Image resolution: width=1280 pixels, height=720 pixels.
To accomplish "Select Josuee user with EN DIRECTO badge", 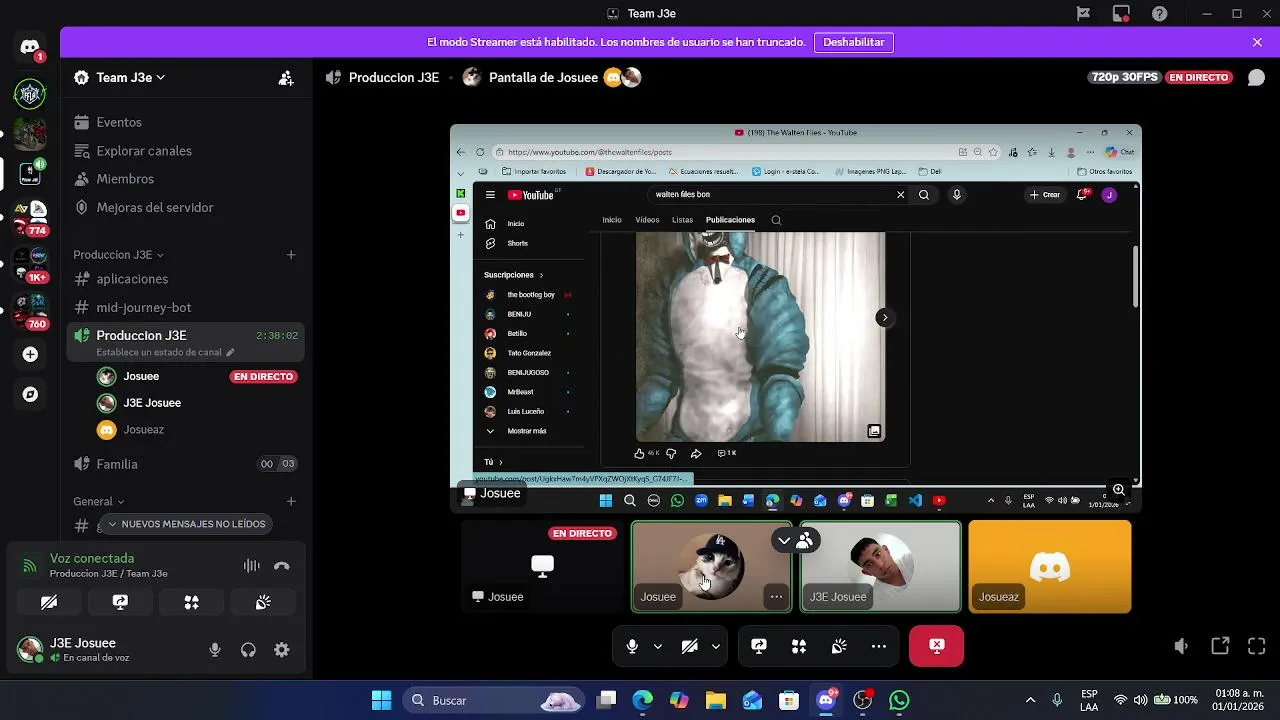I will (197, 377).
